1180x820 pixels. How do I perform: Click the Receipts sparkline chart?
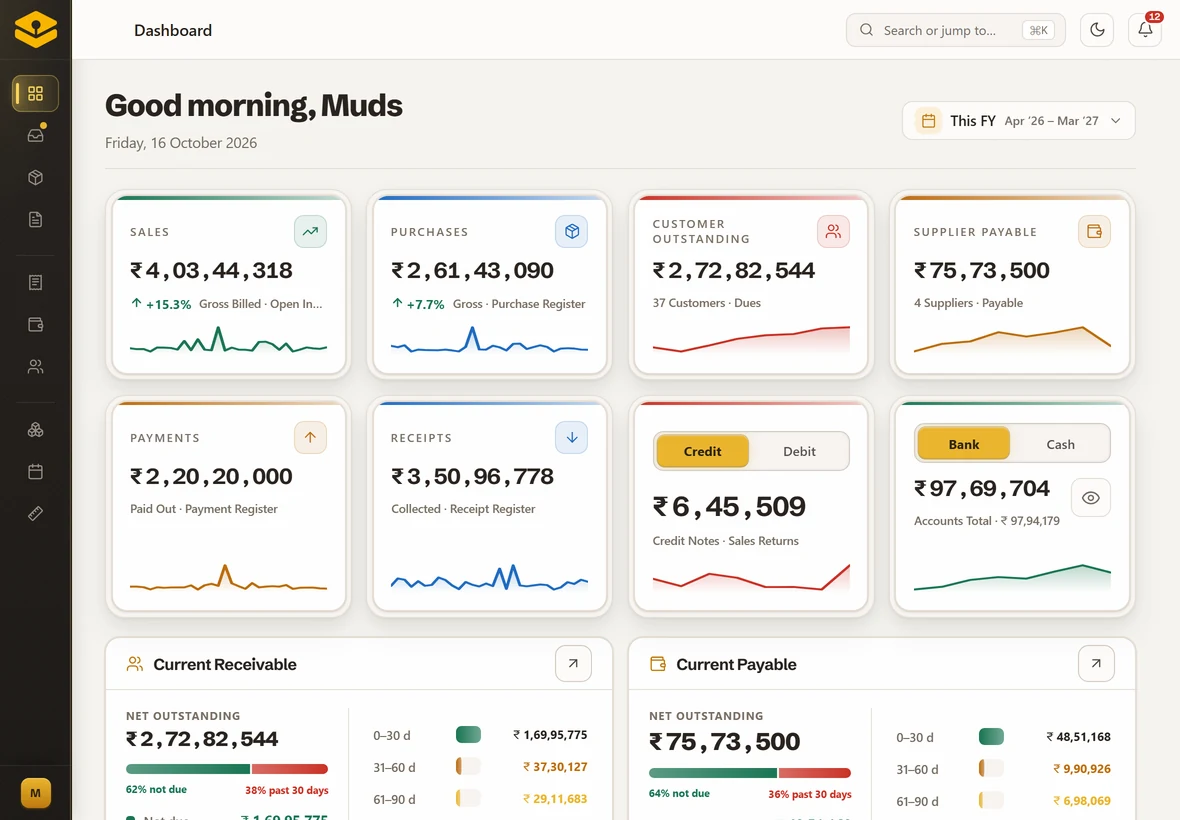point(489,578)
